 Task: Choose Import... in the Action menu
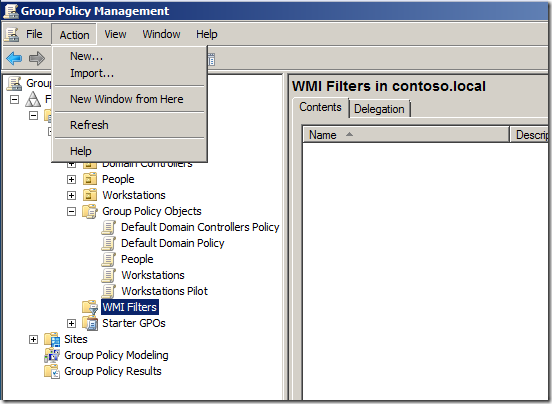pyautogui.click(x=92, y=73)
